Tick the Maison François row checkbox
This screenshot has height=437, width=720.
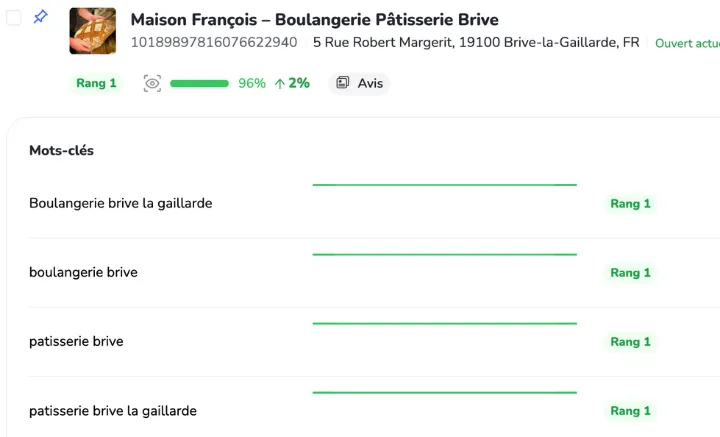point(14,18)
